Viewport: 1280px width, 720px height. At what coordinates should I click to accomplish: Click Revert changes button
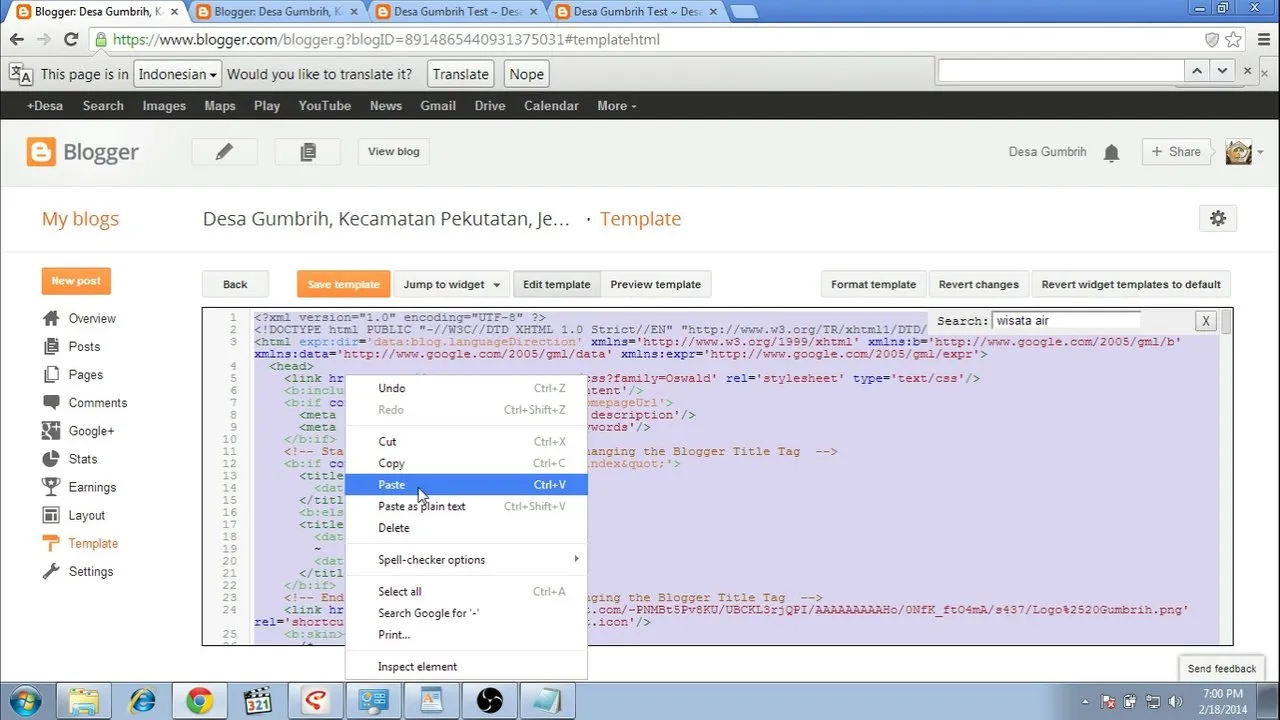coord(978,284)
